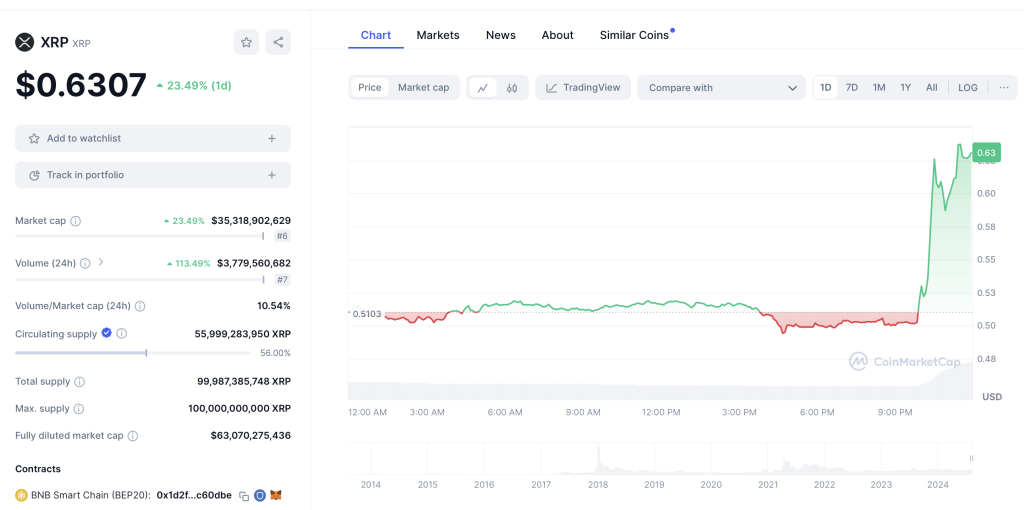Switch to candlestick chart icon
The image size is (1024, 510).
(x=512, y=88)
